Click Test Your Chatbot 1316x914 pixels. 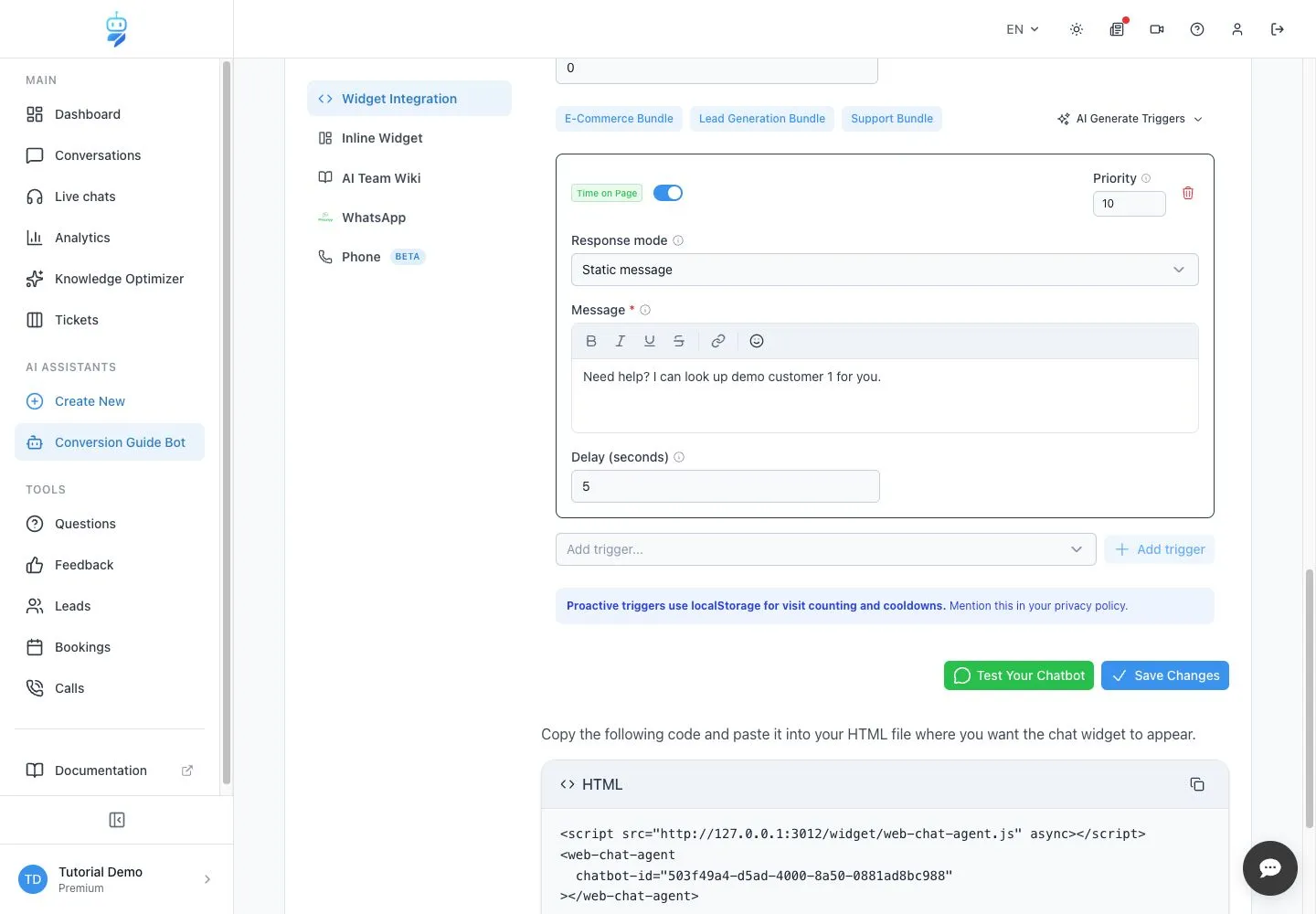click(1019, 675)
